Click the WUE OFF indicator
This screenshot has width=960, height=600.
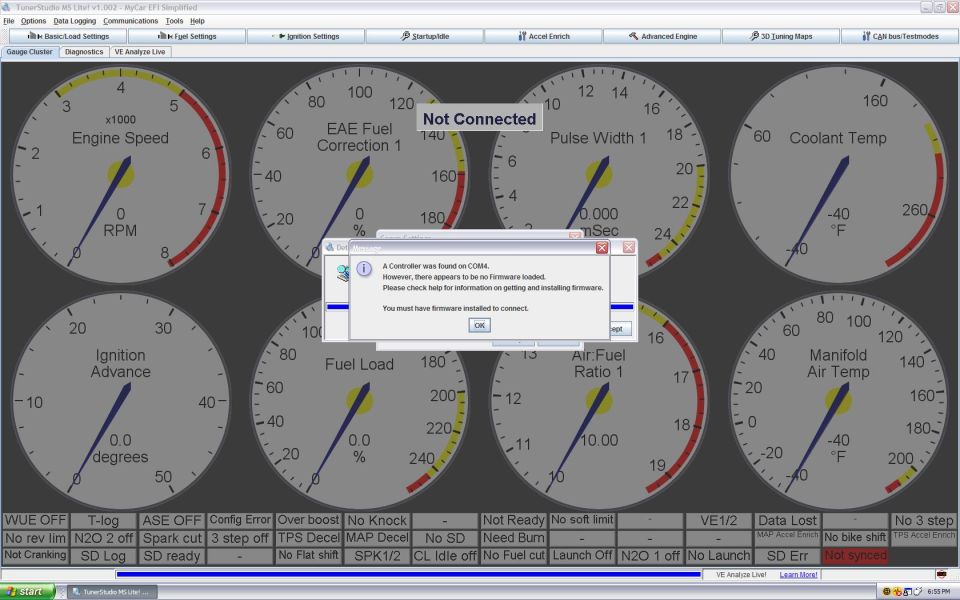[35, 520]
